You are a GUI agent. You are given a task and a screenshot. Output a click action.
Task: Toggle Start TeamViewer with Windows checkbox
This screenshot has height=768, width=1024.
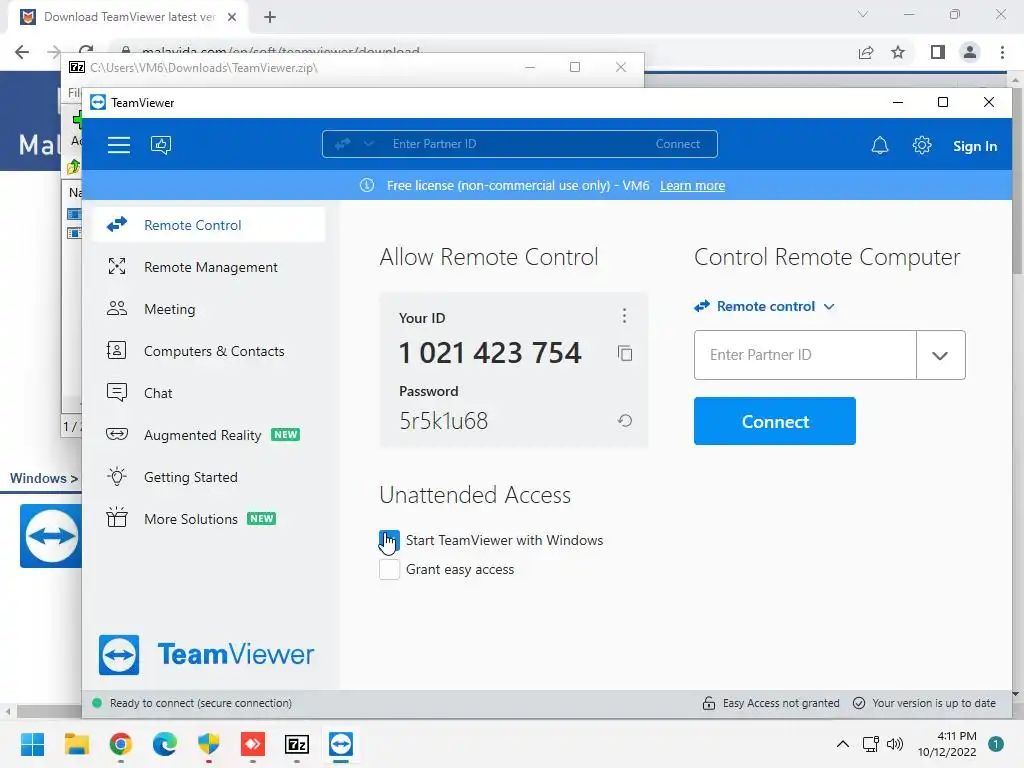point(389,540)
